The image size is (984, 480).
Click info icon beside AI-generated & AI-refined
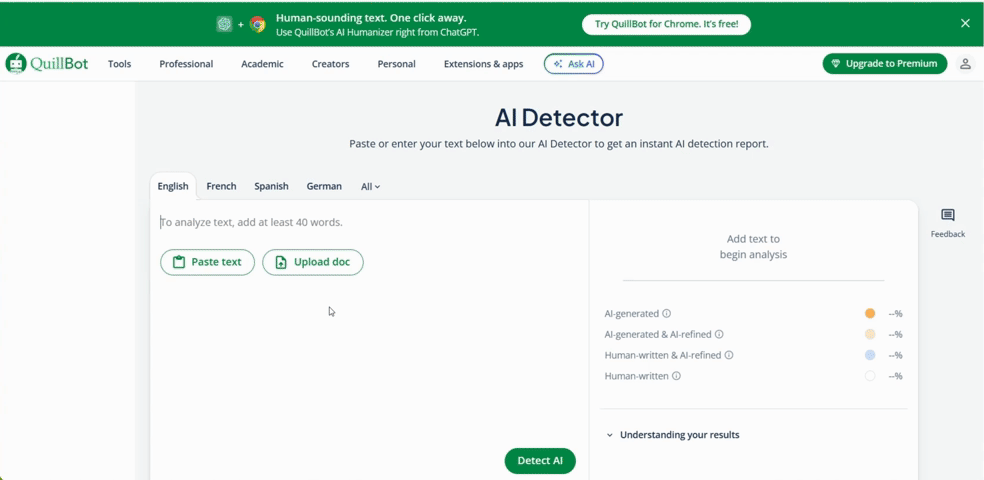[x=719, y=334]
